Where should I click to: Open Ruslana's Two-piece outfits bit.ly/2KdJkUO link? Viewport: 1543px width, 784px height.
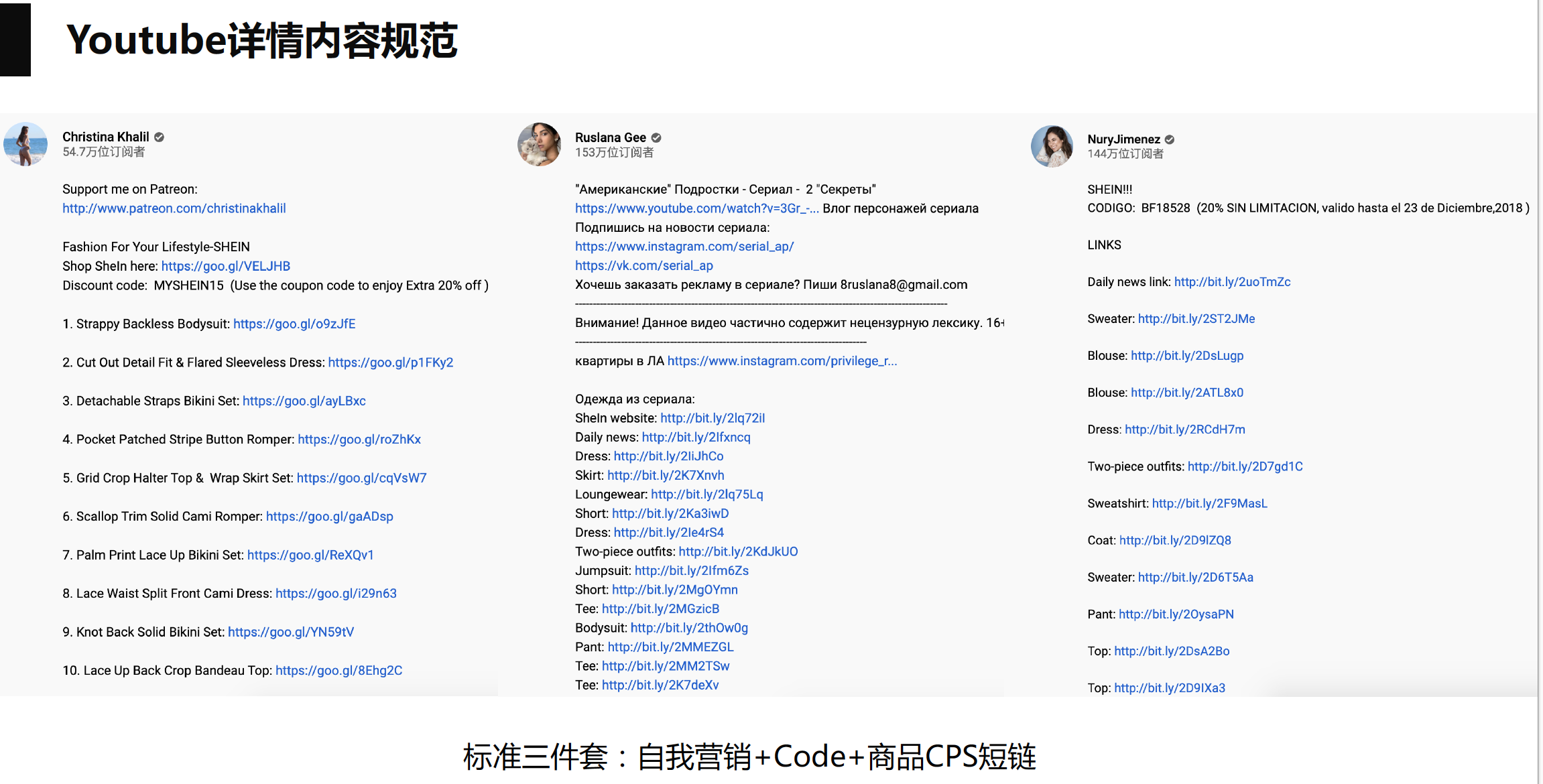tap(739, 551)
